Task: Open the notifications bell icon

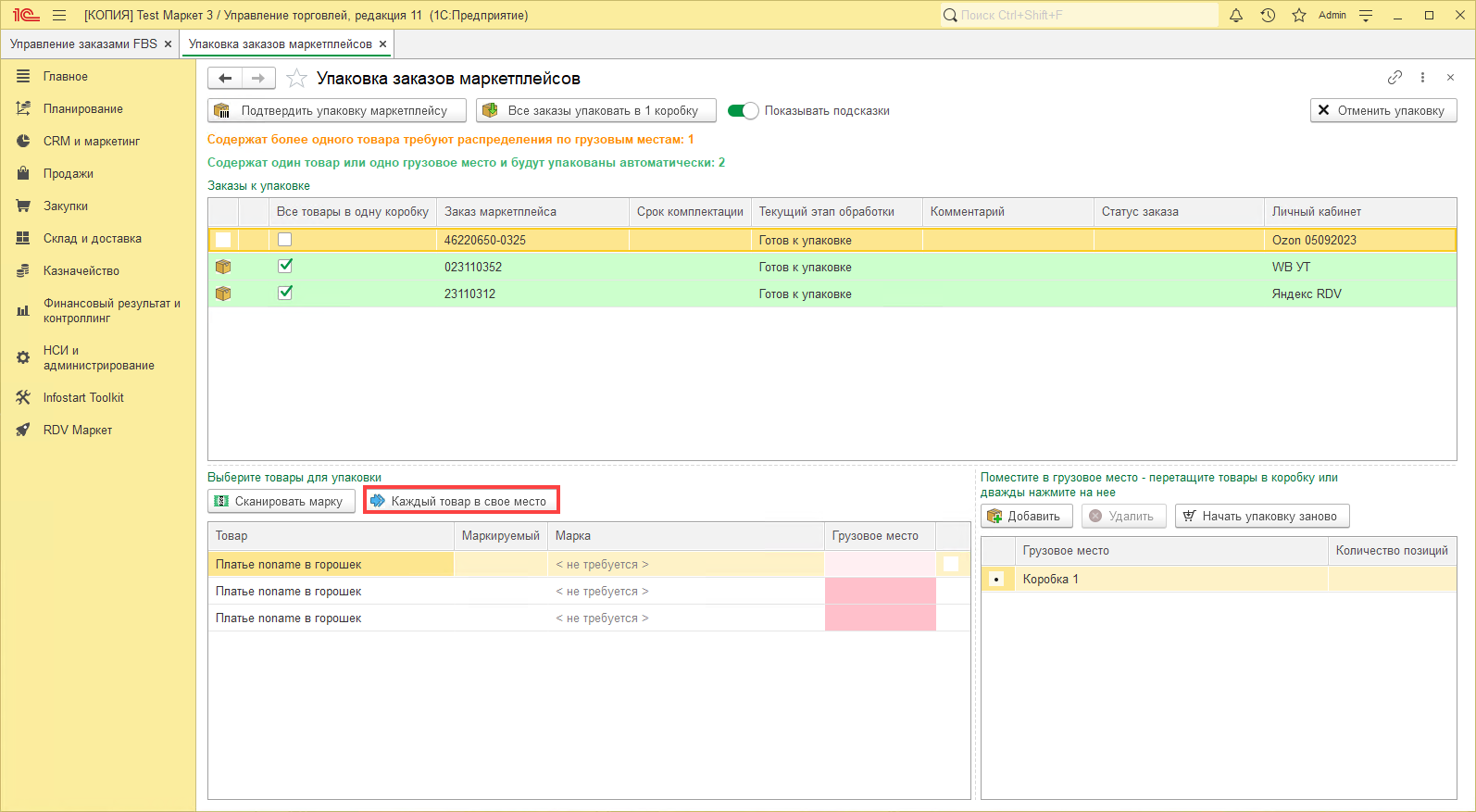Action: coord(1236,15)
